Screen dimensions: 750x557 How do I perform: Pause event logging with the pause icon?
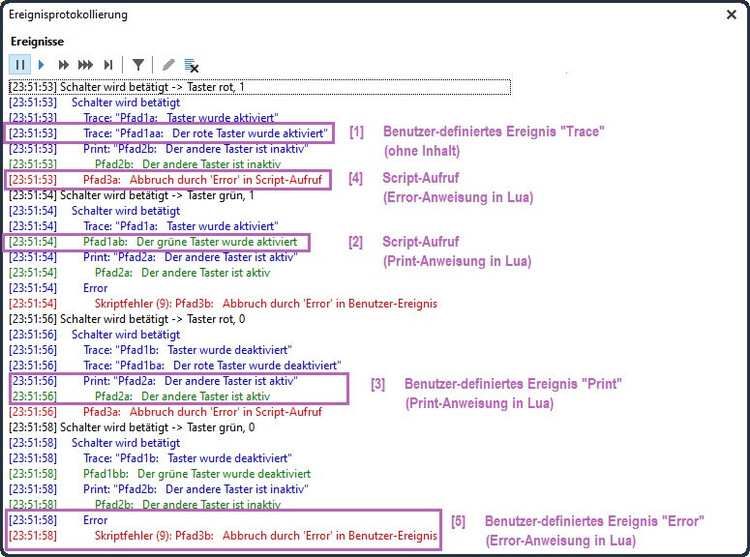pyautogui.click(x=20, y=65)
